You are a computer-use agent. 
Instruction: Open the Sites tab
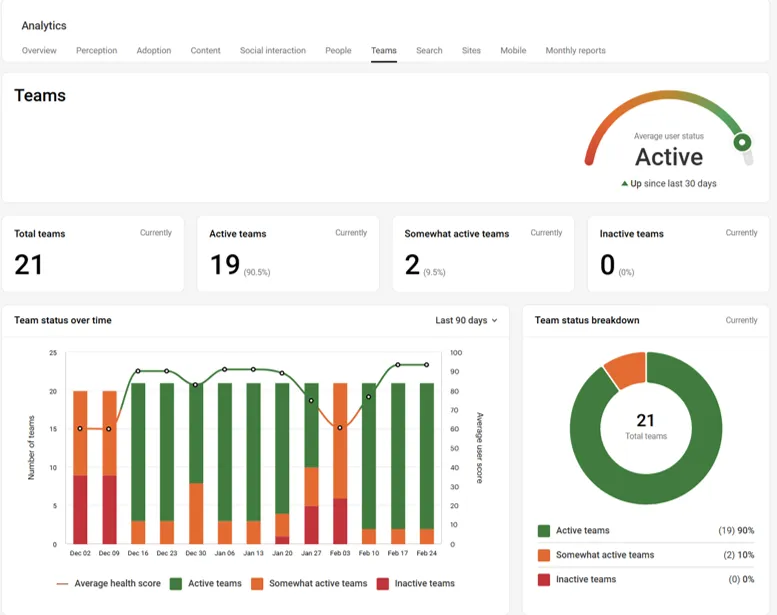pyautogui.click(x=471, y=51)
